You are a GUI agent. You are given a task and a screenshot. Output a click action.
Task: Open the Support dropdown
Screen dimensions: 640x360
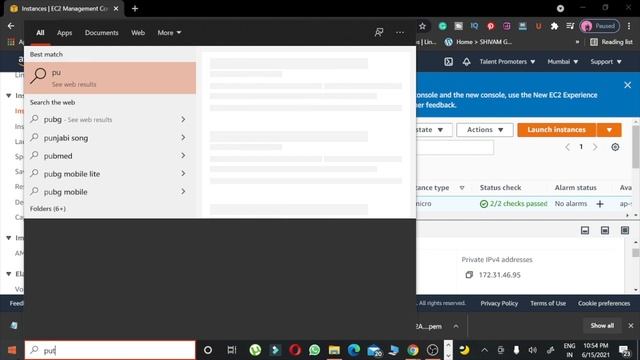pyautogui.click(x=606, y=62)
